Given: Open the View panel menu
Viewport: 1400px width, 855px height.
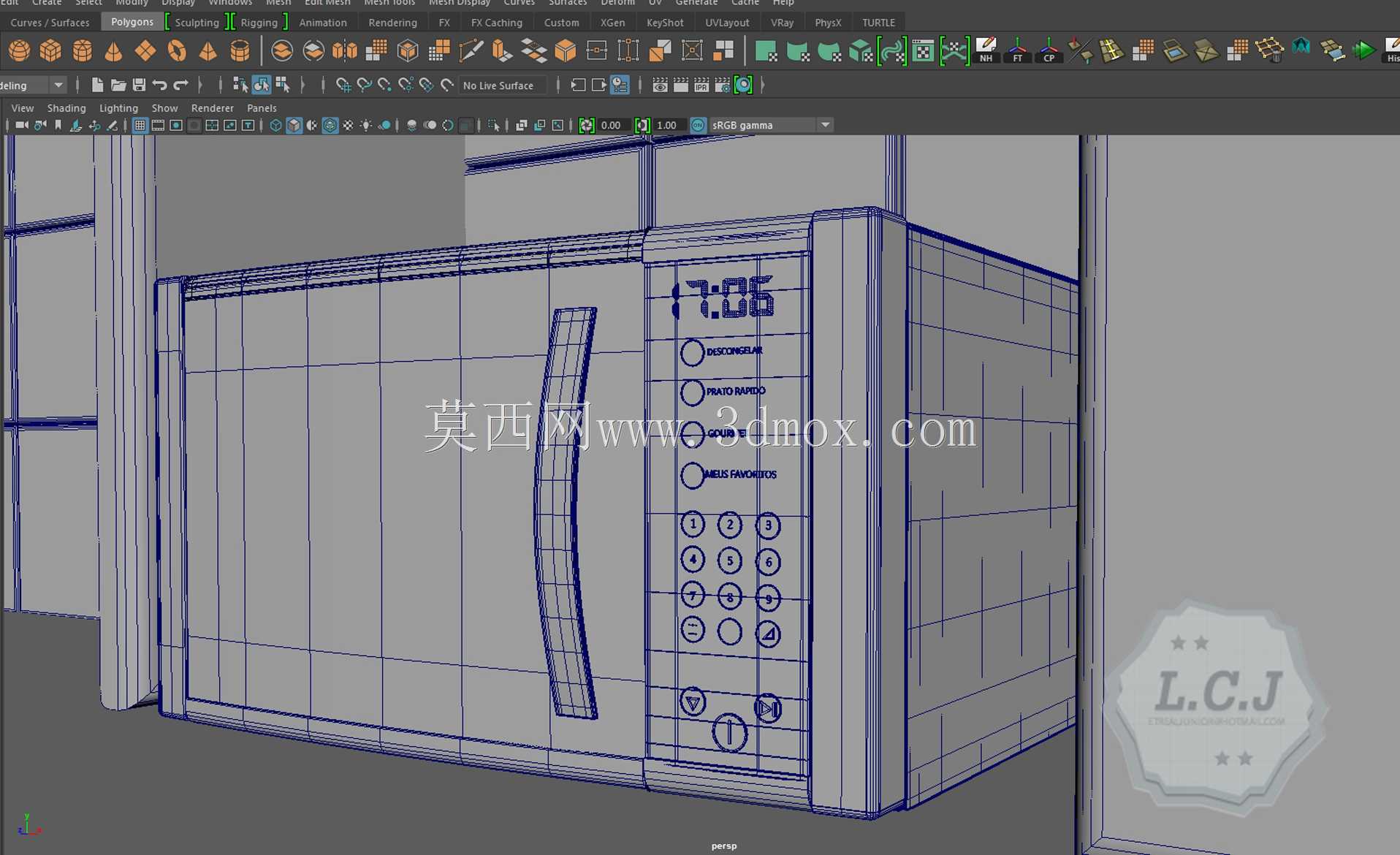Looking at the screenshot, I should pos(23,108).
